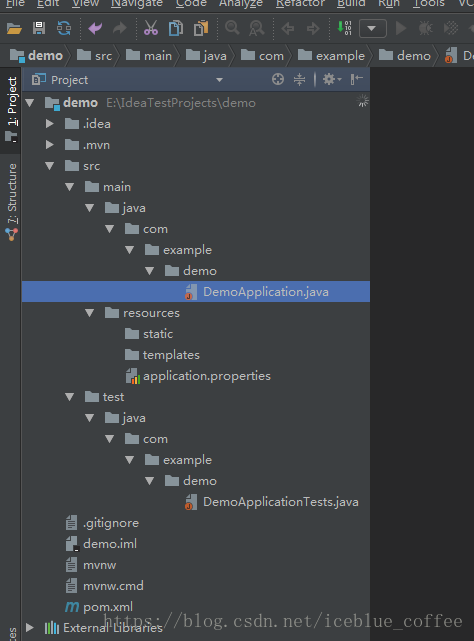Collapse the resources folder arrow

[90, 313]
